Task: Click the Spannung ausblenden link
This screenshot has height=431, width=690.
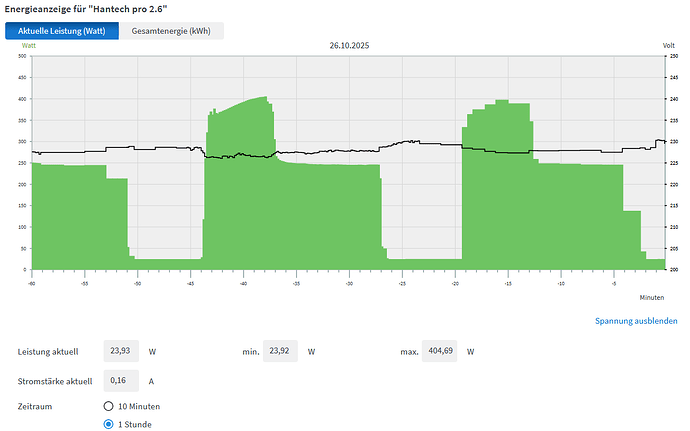Action: 636,321
